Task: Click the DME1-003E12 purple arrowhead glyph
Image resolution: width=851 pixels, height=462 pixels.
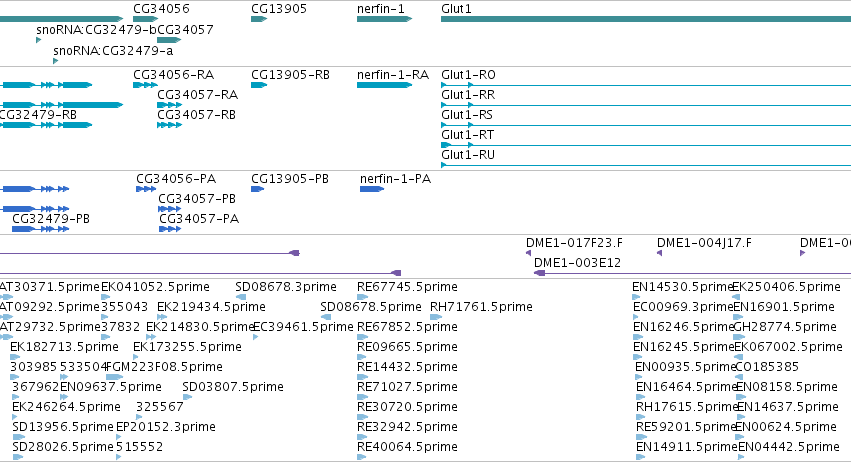Action: point(539,273)
